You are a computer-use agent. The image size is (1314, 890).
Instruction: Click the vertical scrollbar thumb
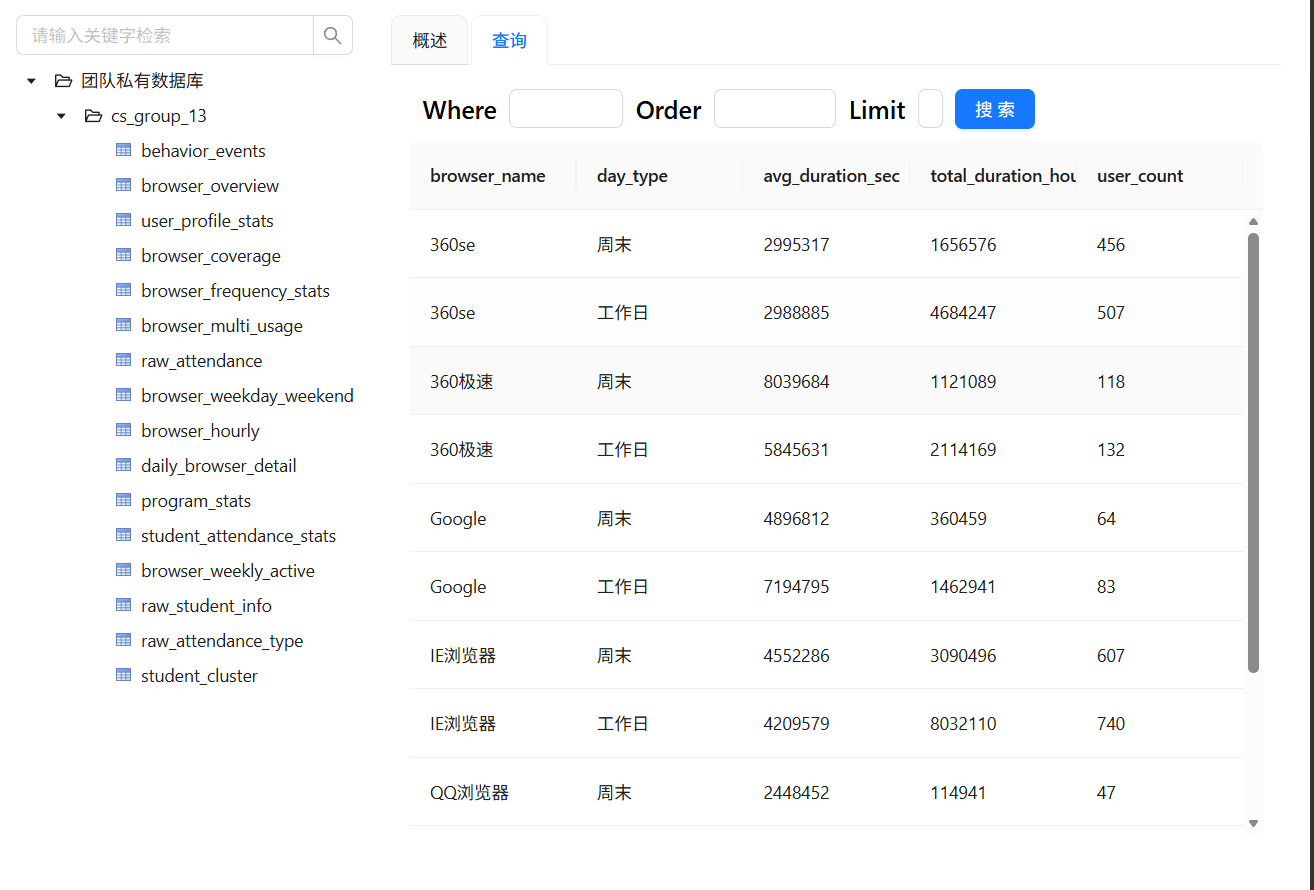pyautogui.click(x=1253, y=453)
